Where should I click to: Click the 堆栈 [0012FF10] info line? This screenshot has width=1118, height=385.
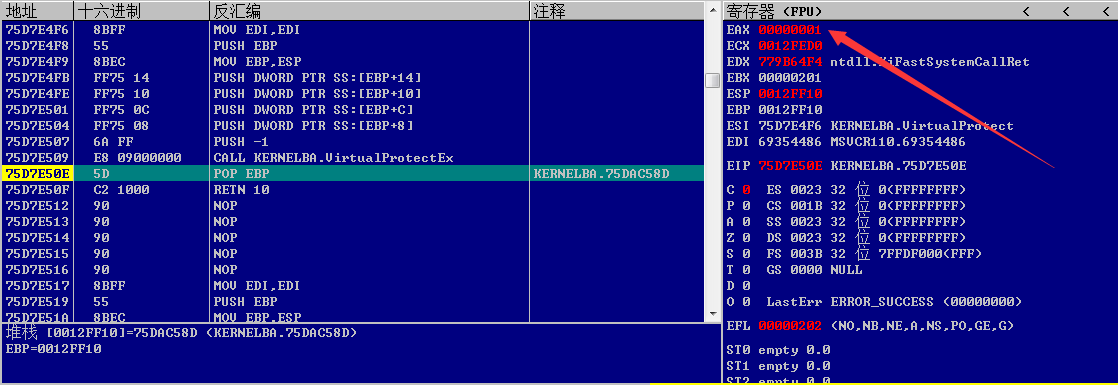pos(181,333)
